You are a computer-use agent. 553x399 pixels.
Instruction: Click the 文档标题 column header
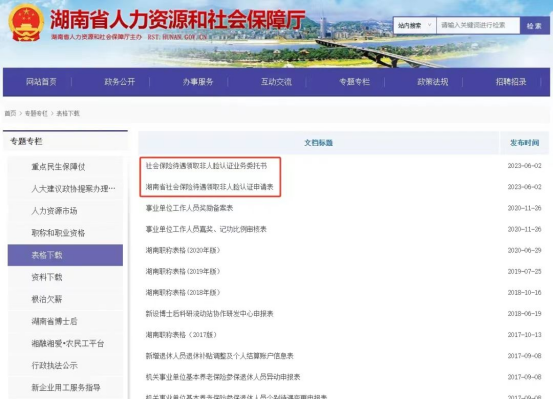(x=318, y=143)
